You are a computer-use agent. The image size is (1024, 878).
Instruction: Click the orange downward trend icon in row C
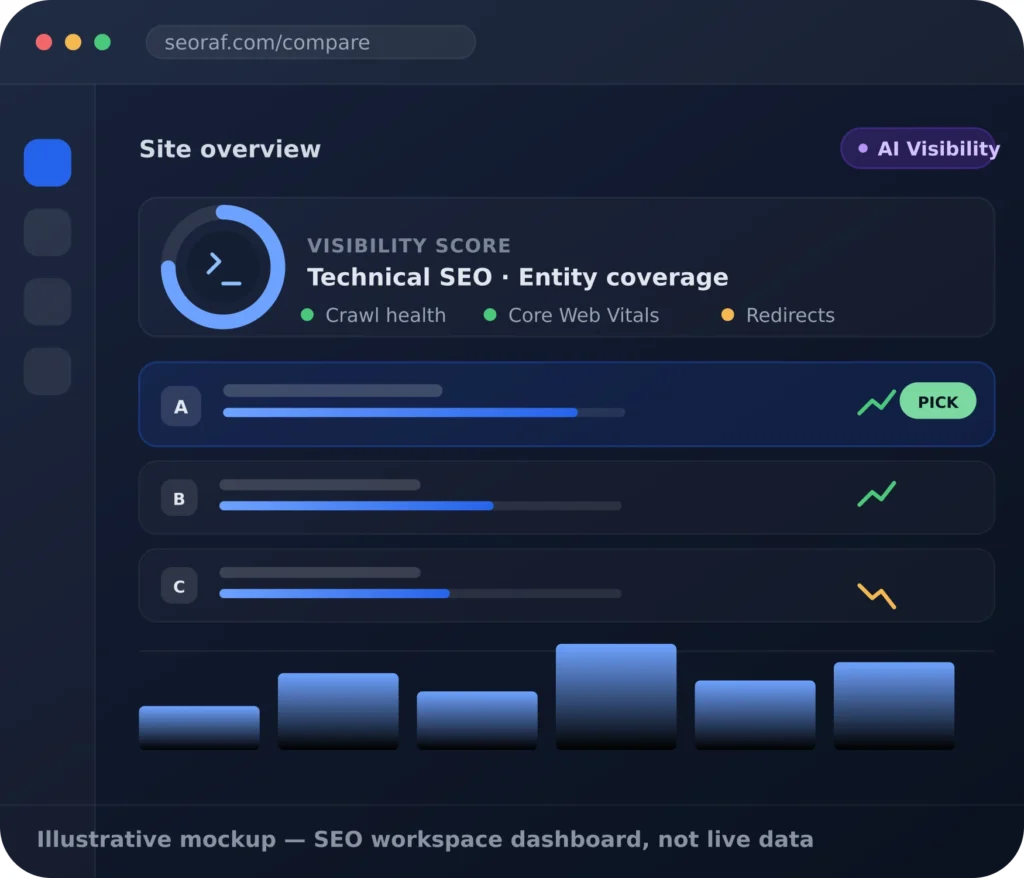pyautogui.click(x=876, y=595)
